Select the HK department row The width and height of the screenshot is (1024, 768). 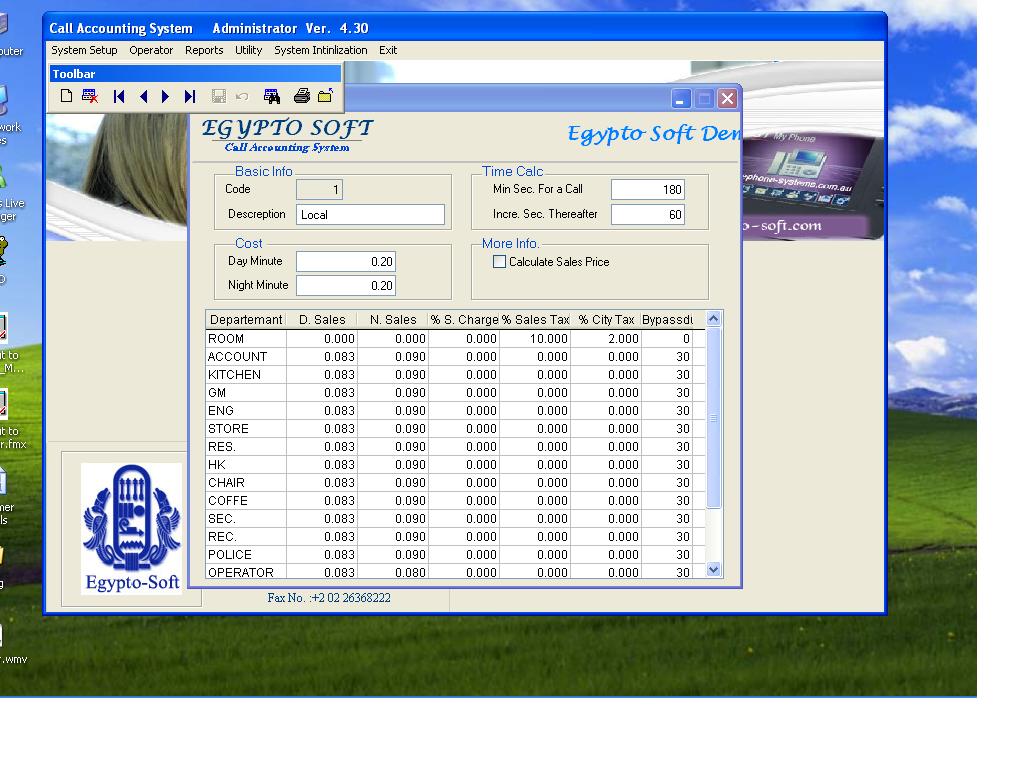[455, 465]
